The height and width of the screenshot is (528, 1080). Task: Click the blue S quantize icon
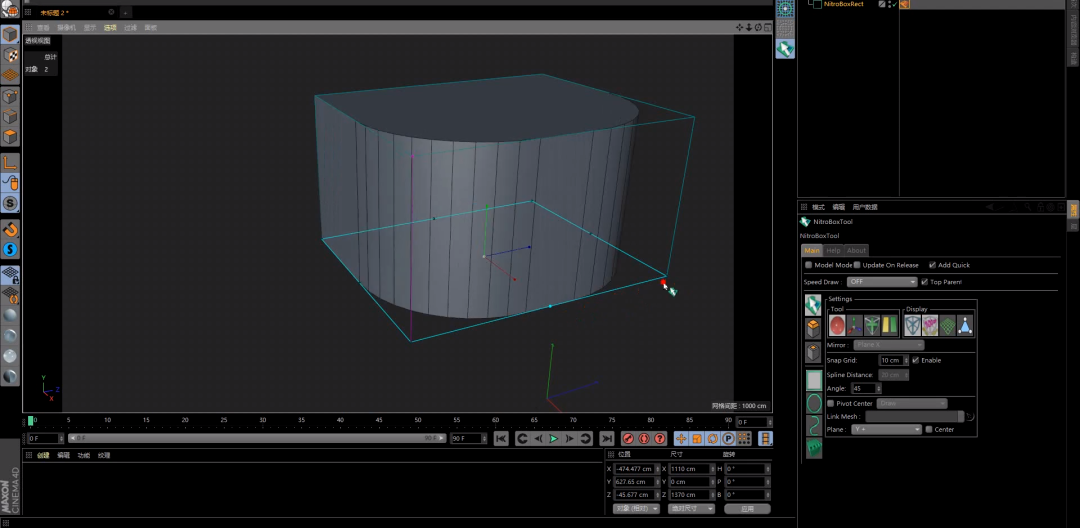(10, 249)
